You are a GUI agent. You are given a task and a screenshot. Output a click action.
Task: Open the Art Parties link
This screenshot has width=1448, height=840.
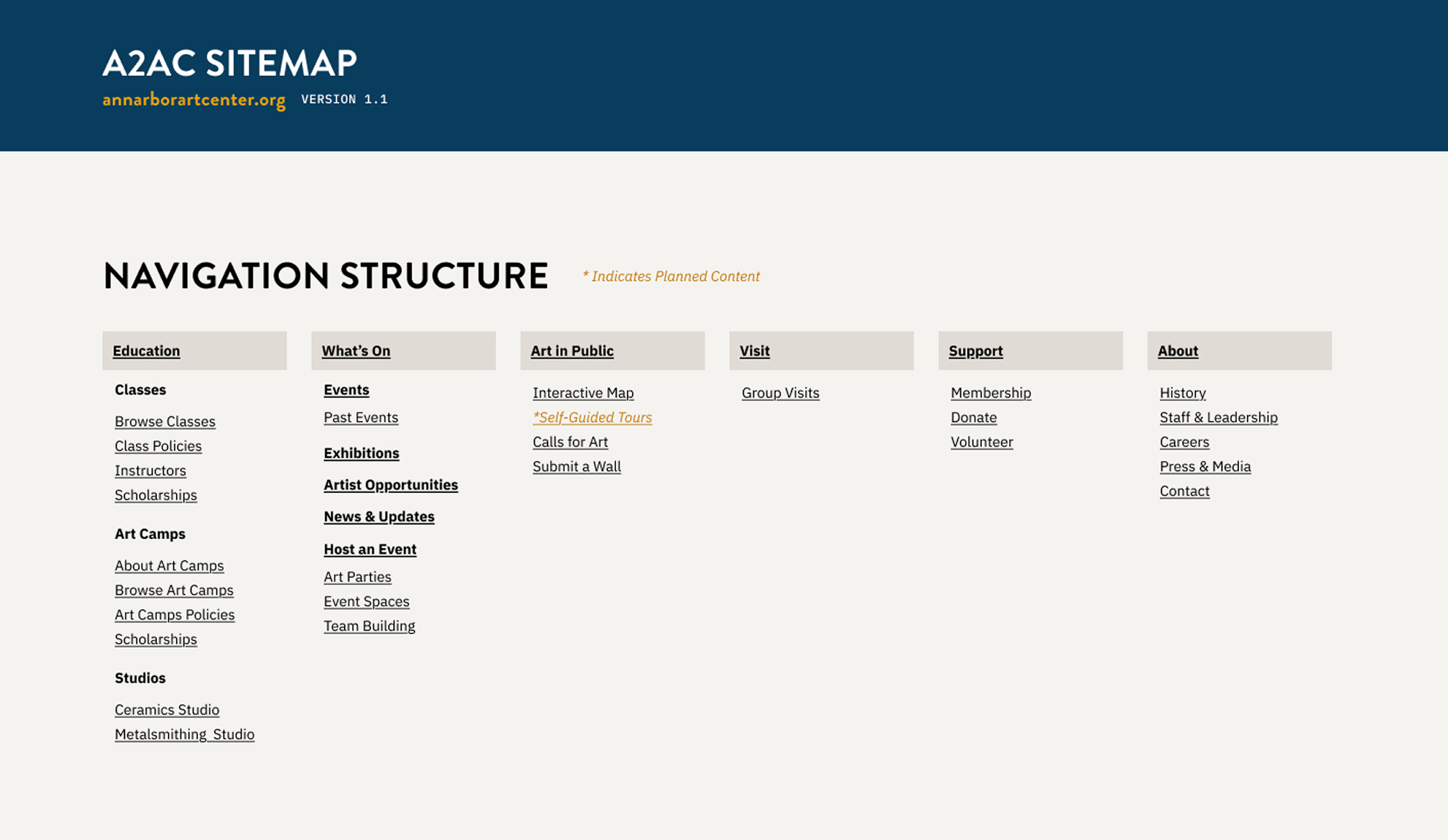pos(357,577)
